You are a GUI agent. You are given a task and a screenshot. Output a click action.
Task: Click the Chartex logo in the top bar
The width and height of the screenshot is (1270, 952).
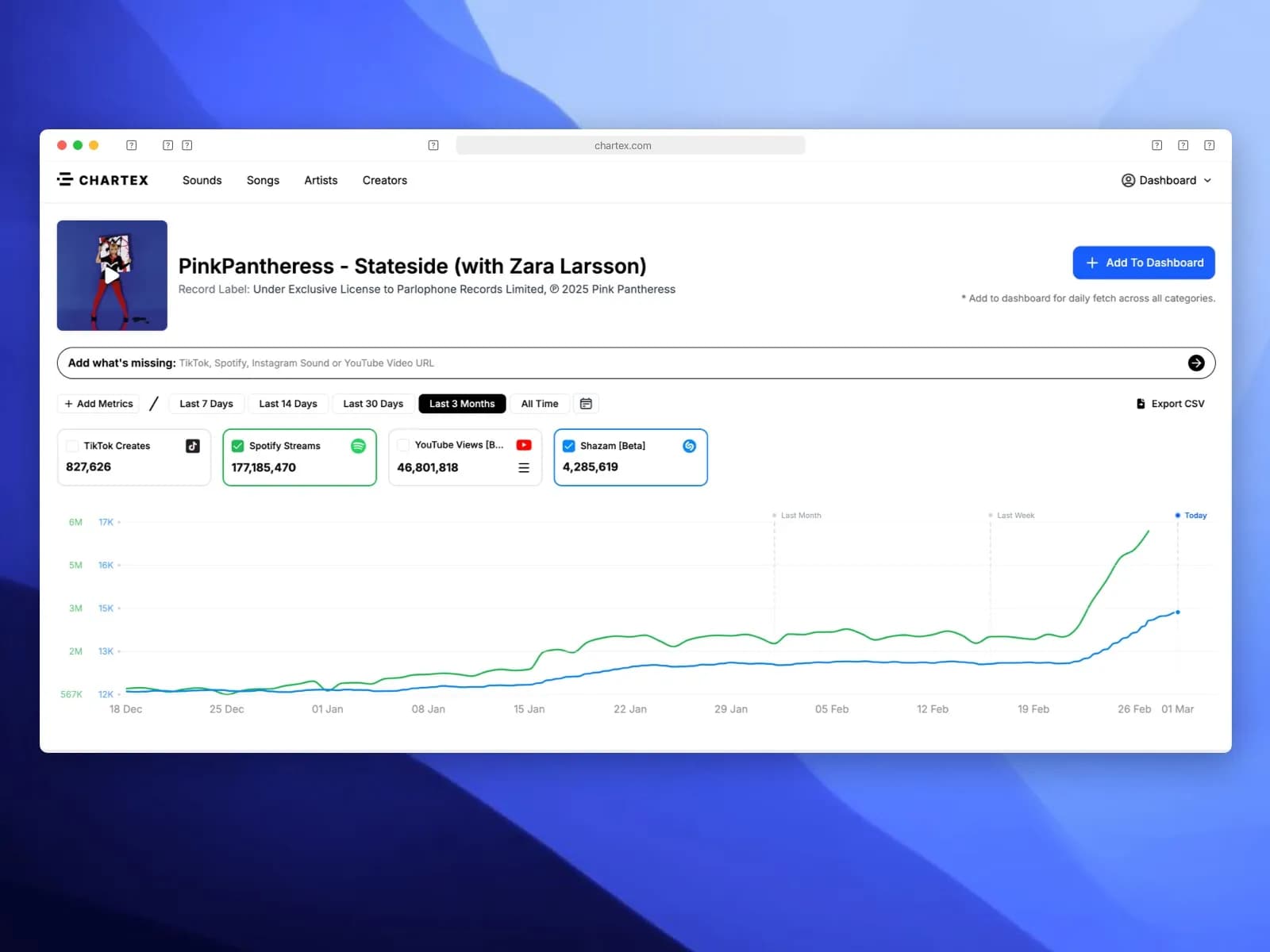[102, 180]
